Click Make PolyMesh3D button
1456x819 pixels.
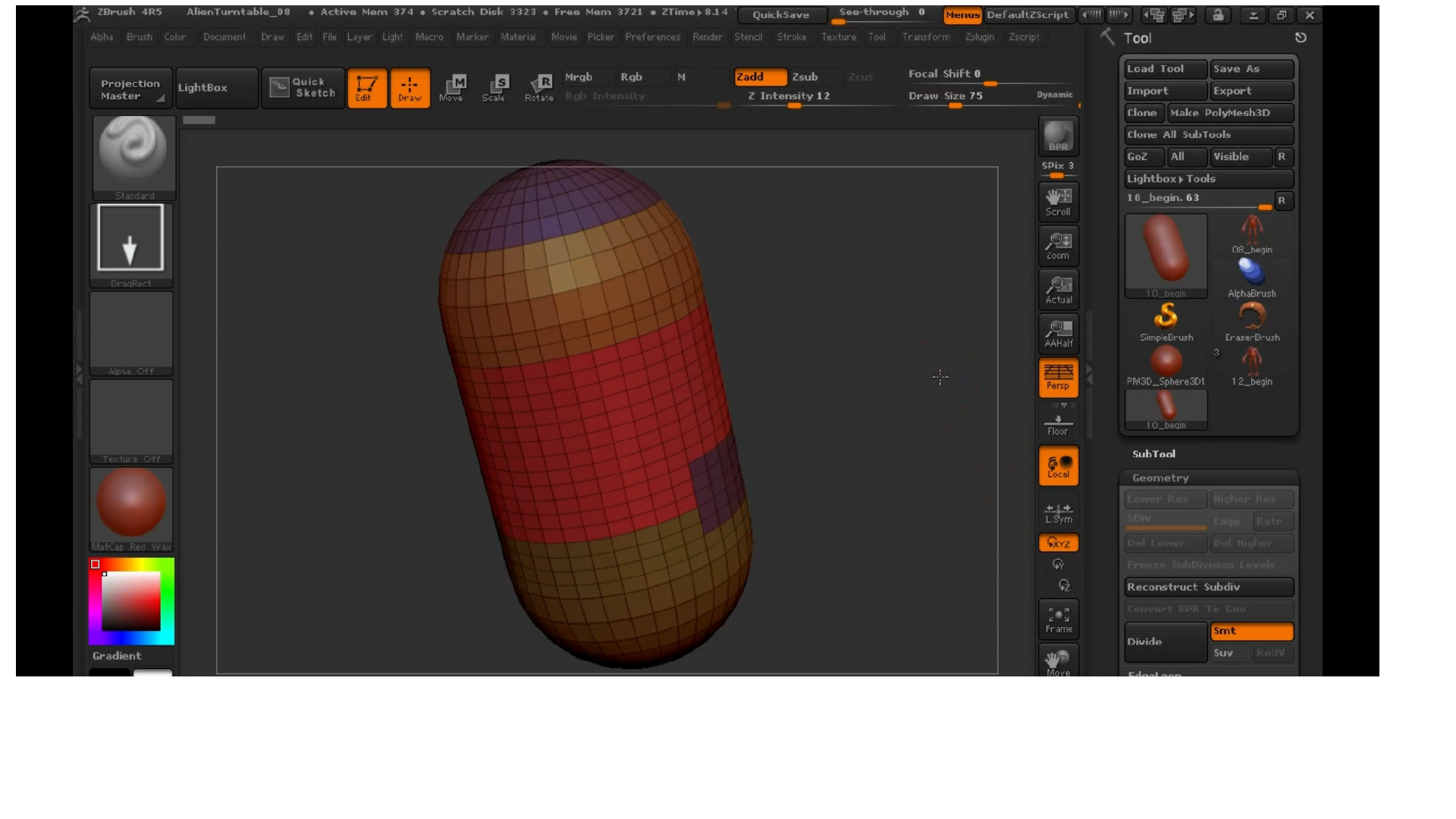coord(1230,113)
